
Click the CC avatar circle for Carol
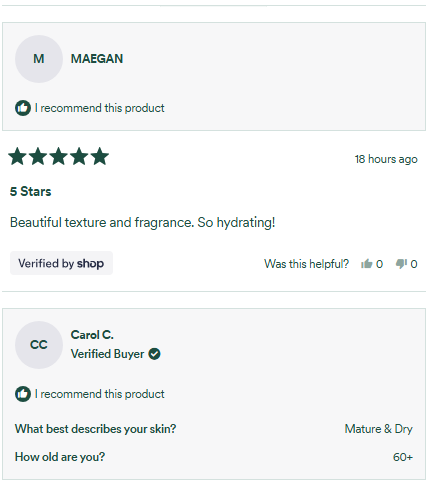pos(39,345)
